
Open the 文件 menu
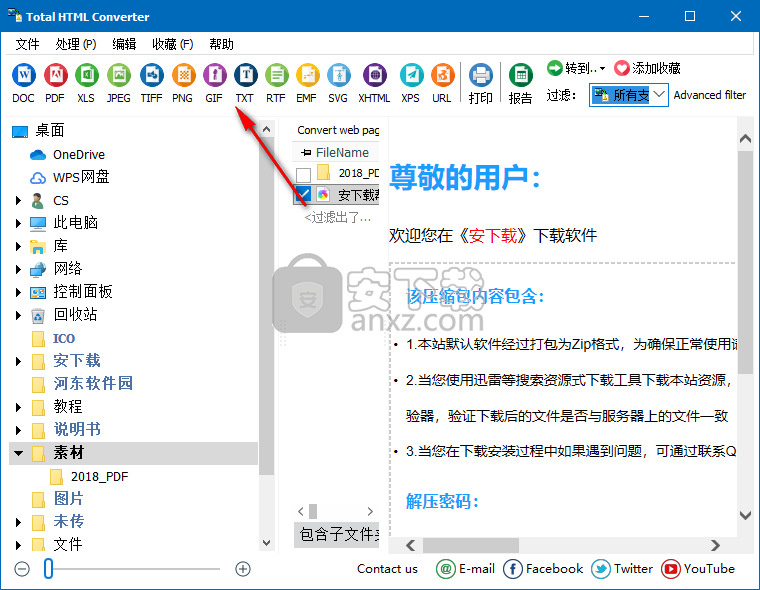(27, 44)
